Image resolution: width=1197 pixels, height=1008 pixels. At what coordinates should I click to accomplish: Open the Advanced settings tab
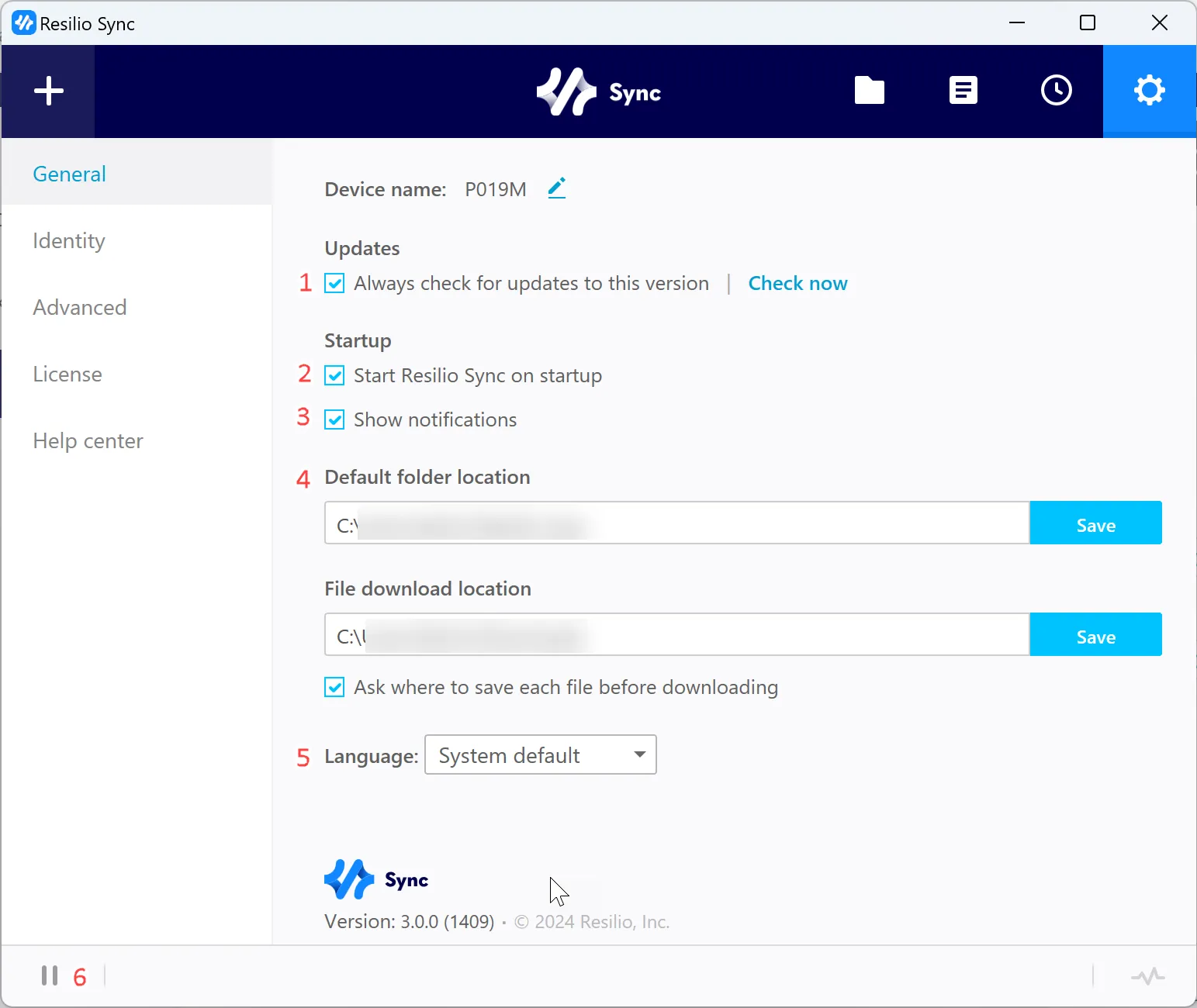(x=79, y=308)
